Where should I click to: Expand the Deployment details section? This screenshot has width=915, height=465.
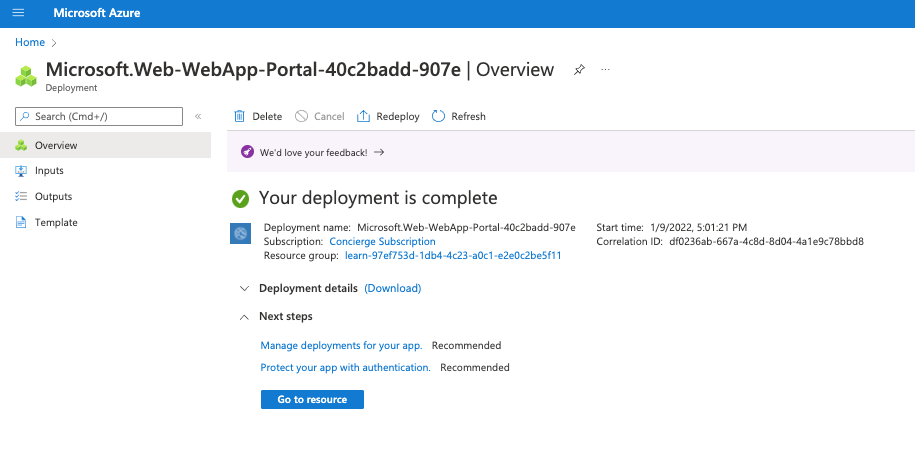point(244,289)
